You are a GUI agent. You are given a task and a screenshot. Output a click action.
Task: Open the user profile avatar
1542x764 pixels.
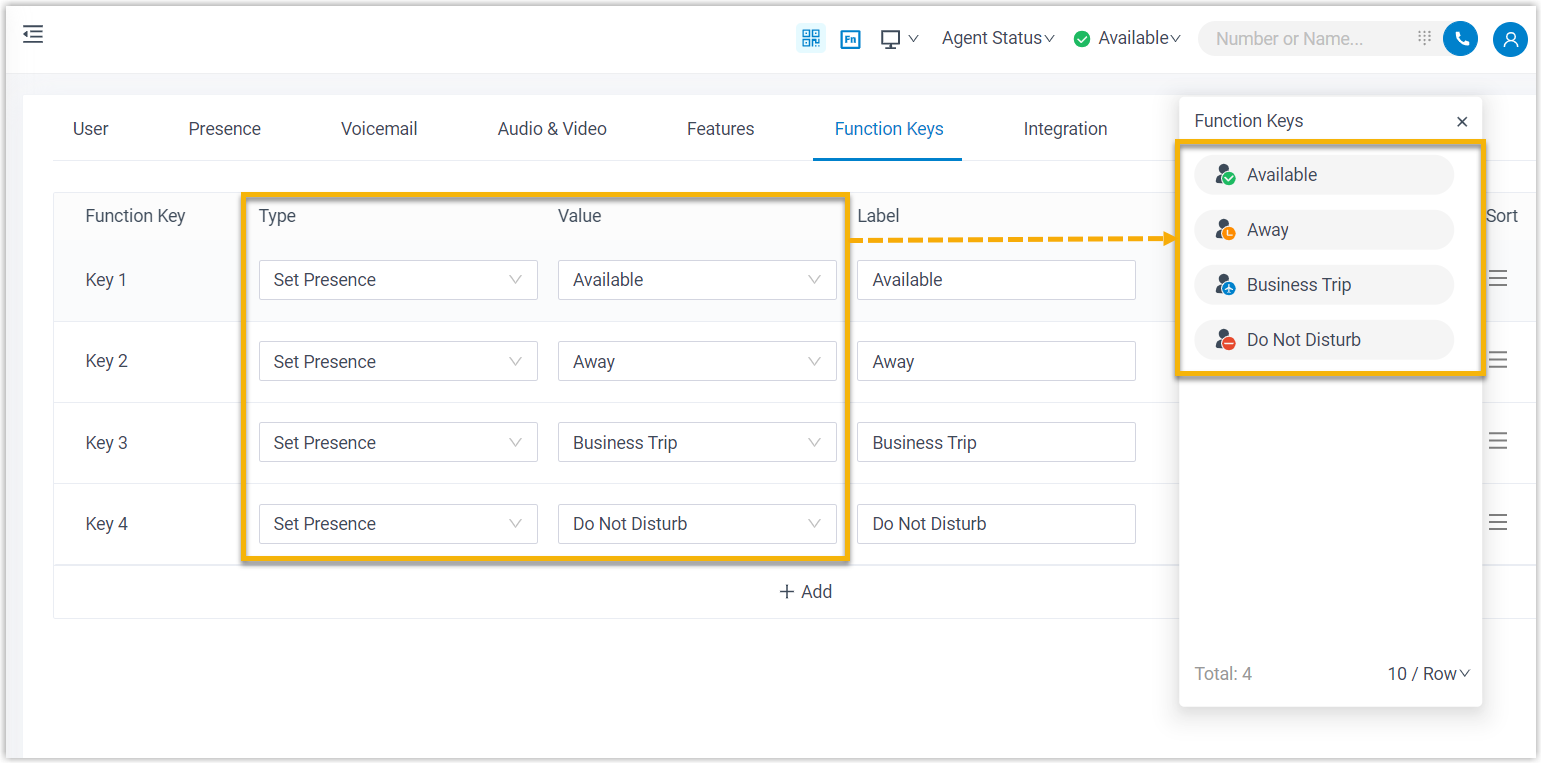(x=1510, y=39)
